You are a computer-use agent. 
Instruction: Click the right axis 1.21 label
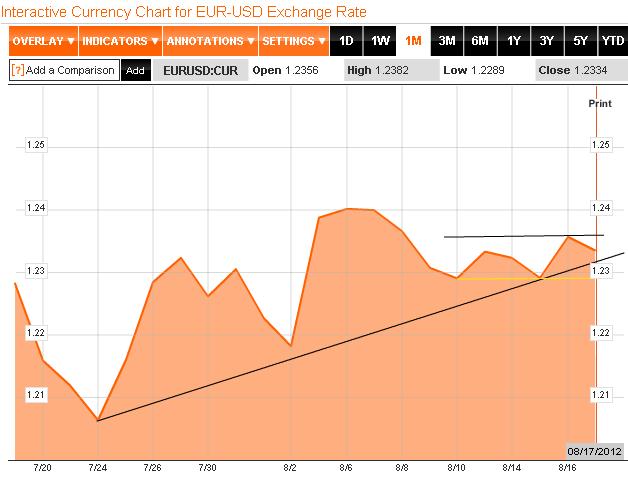point(601,395)
